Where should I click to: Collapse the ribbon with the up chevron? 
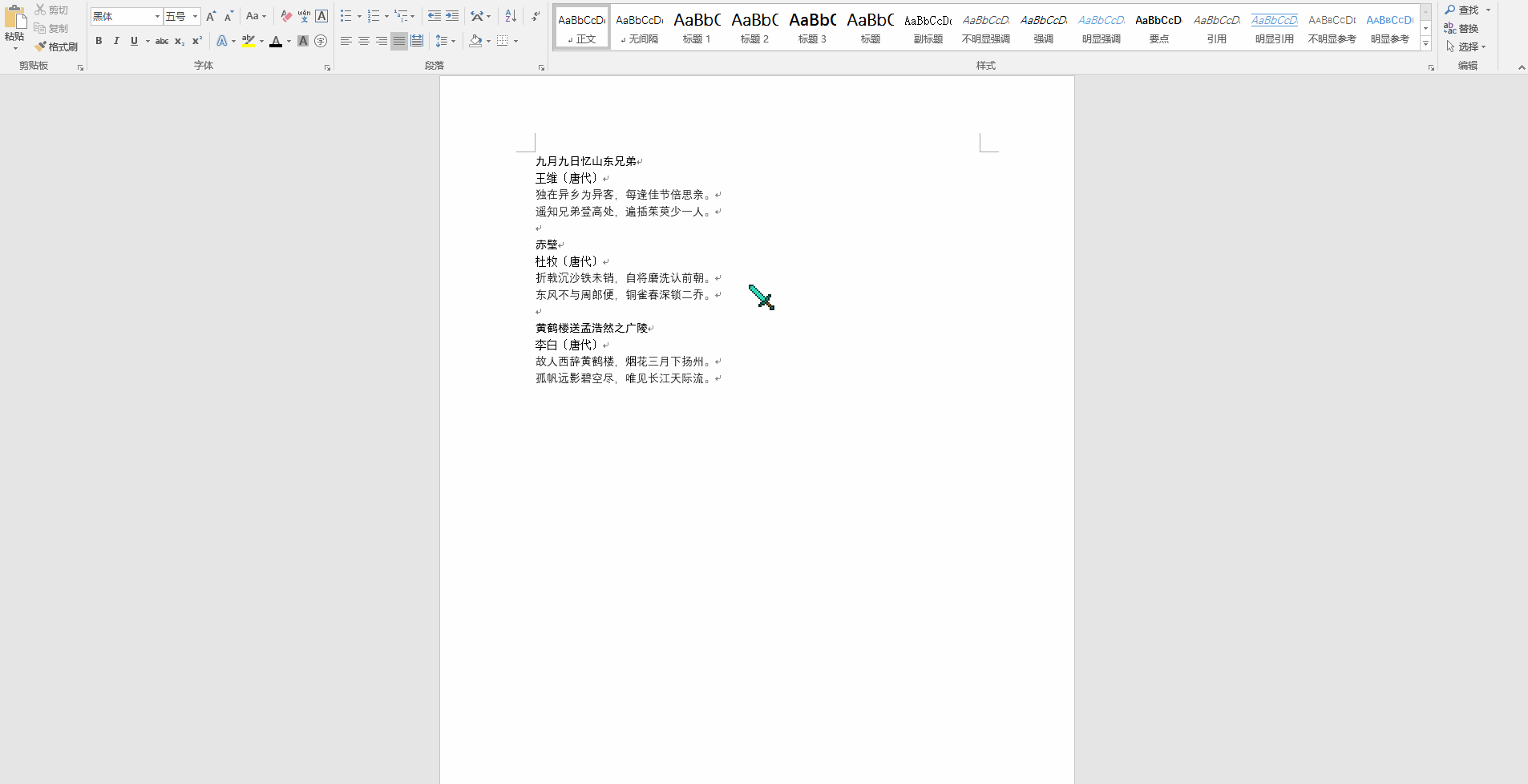pos(1522,67)
